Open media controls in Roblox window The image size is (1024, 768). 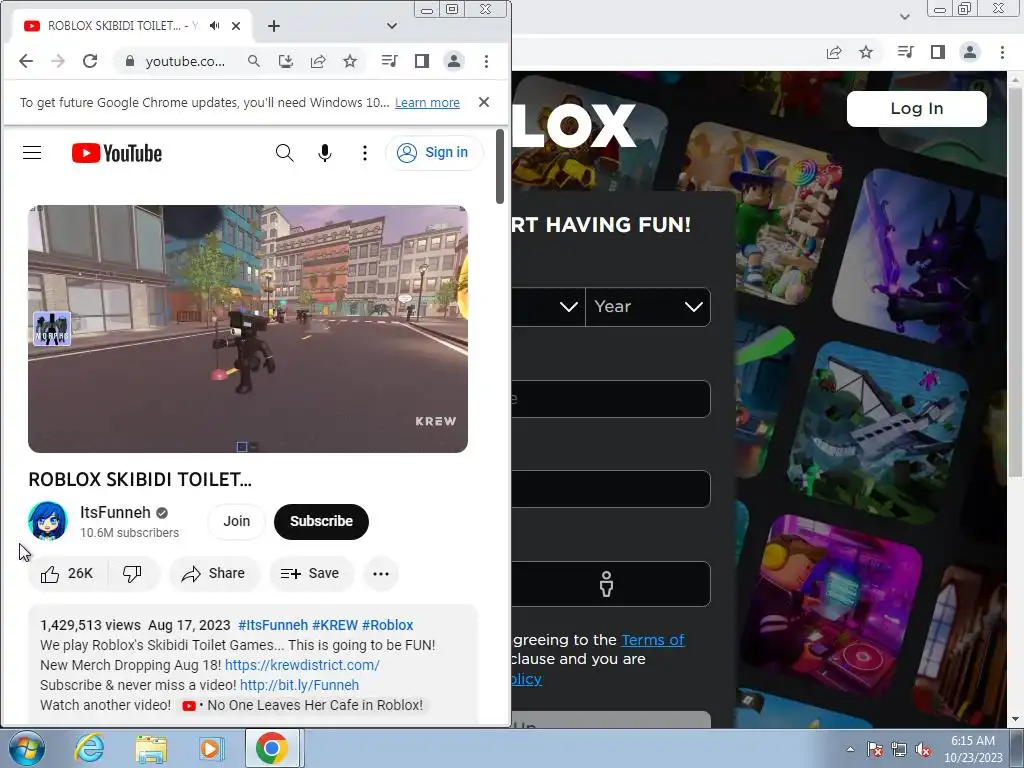coord(905,52)
